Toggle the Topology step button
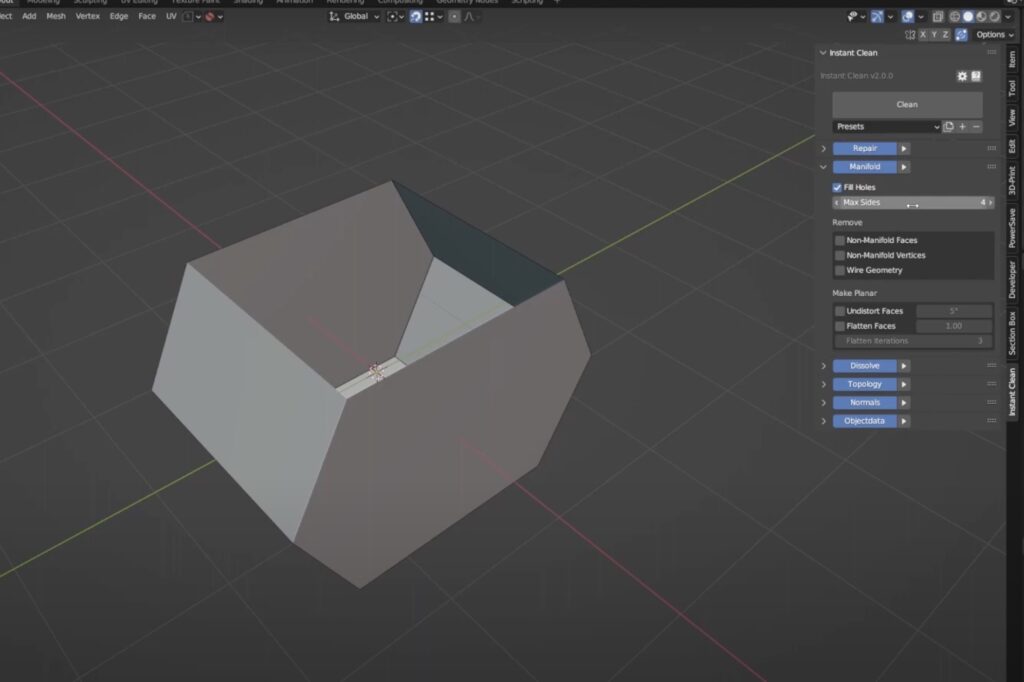Image resolution: width=1024 pixels, height=682 pixels. pos(865,384)
